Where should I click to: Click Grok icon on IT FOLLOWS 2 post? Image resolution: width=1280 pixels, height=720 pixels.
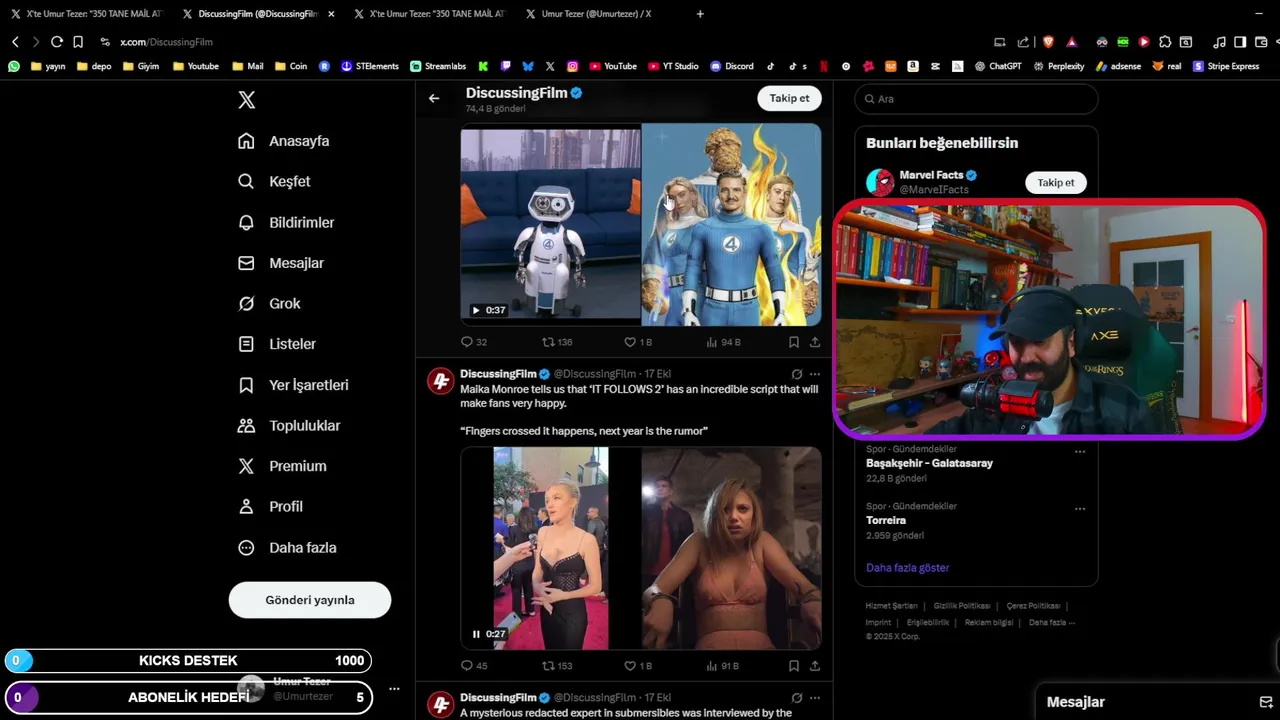(x=796, y=374)
